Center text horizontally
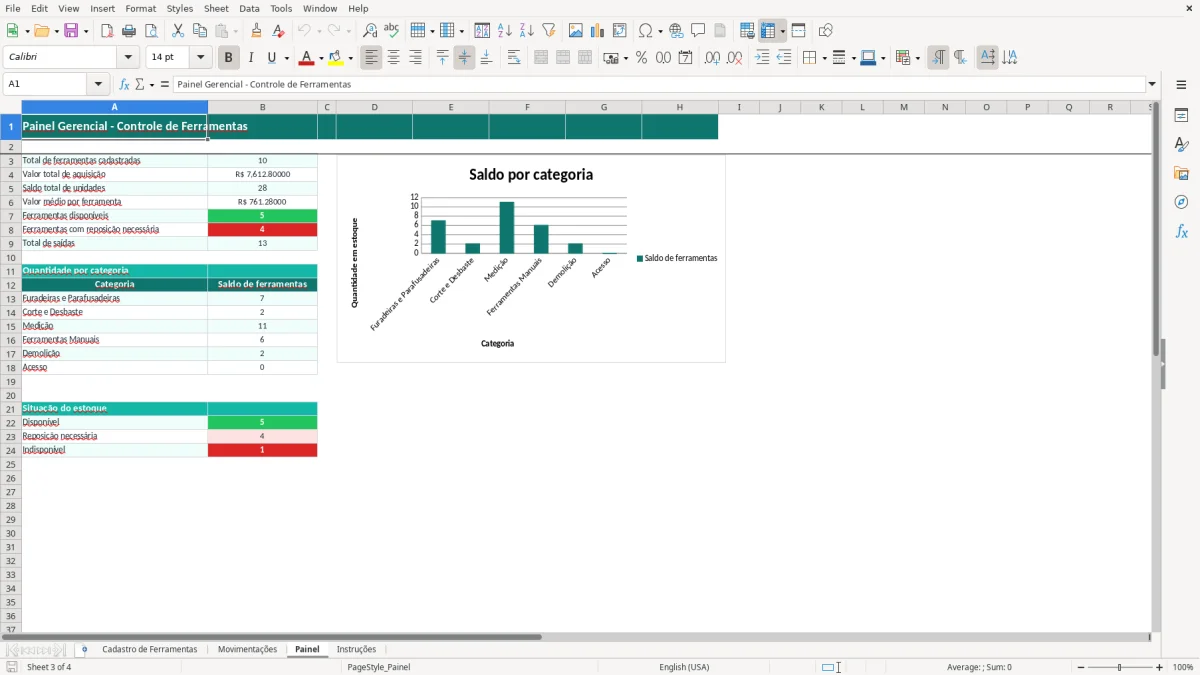The width and height of the screenshot is (1200, 675). [x=393, y=58]
